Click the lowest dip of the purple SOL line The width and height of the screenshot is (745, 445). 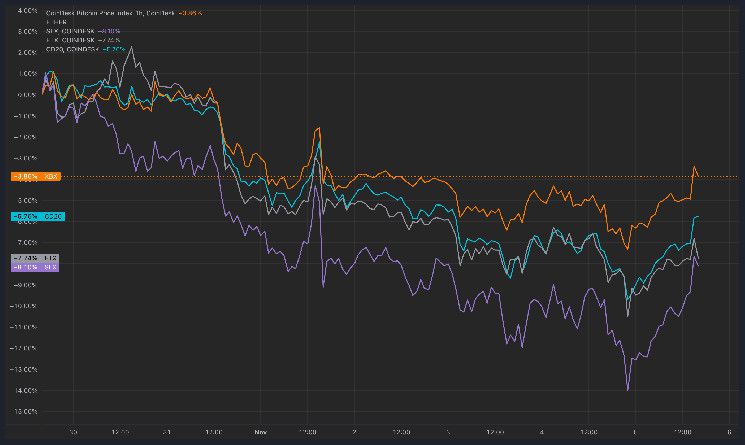[x=628, y=389]
